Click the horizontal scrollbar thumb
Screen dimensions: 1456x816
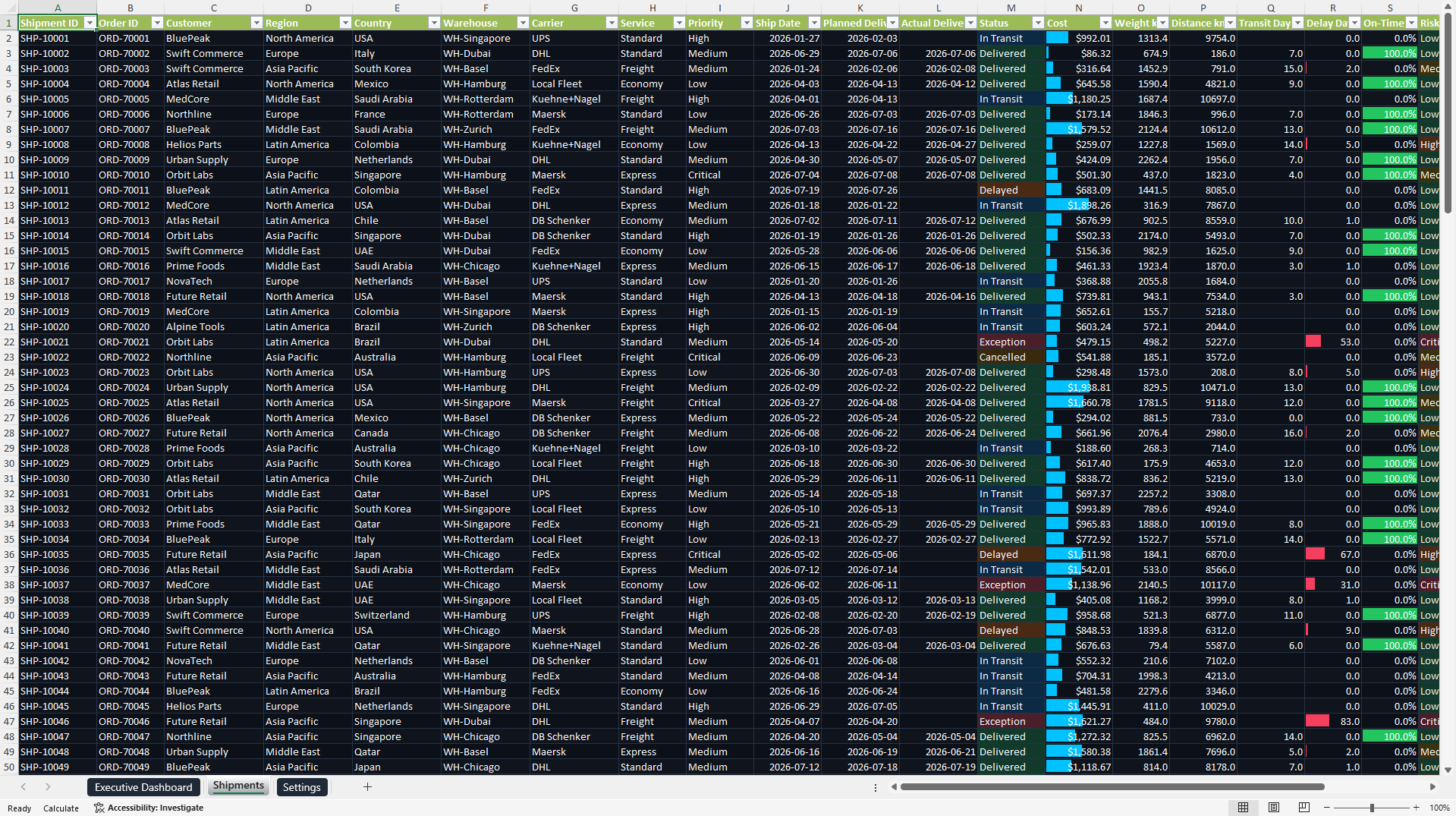coord(1112,787)
